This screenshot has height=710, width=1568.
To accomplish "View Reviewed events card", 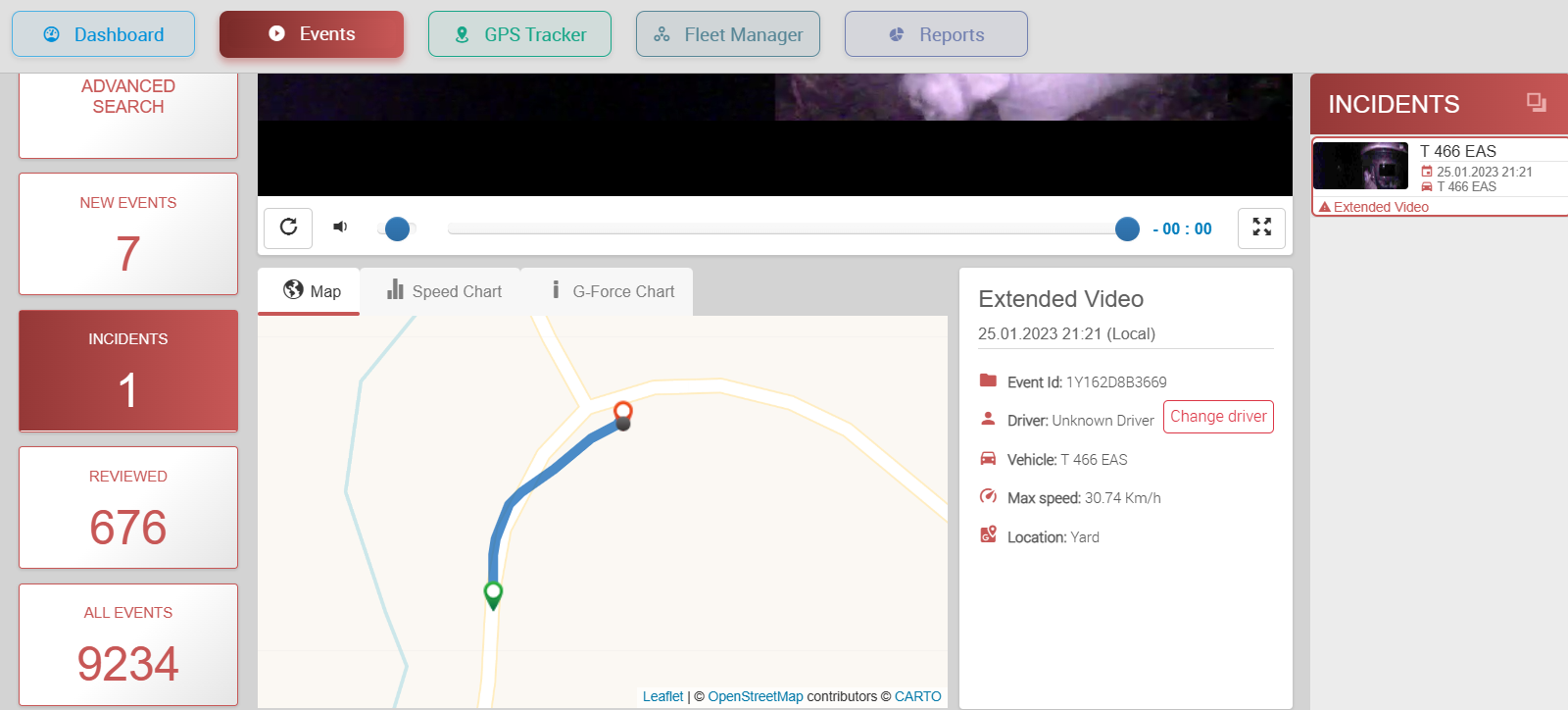I will click(128, 508).
